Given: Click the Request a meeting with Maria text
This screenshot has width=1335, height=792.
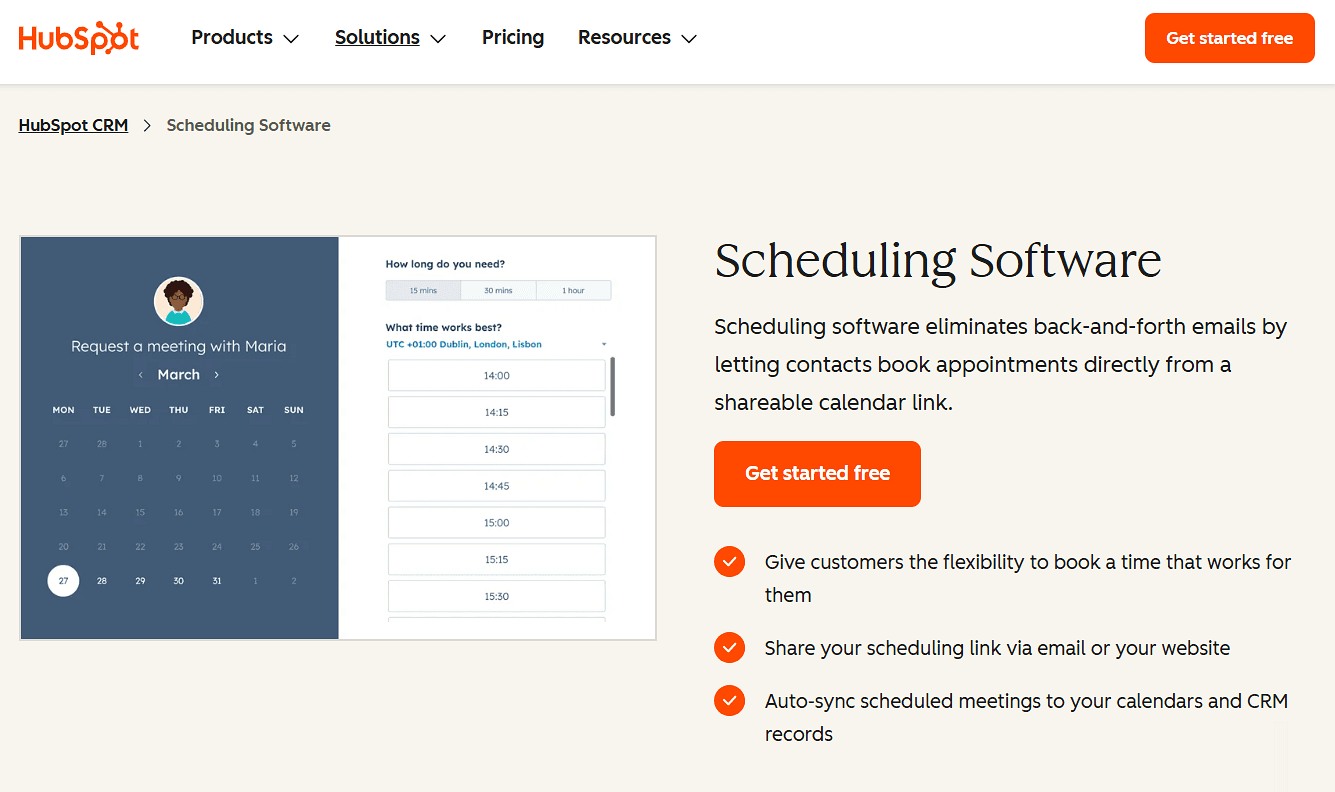Looking at the screenshot, I should point(179,346).
